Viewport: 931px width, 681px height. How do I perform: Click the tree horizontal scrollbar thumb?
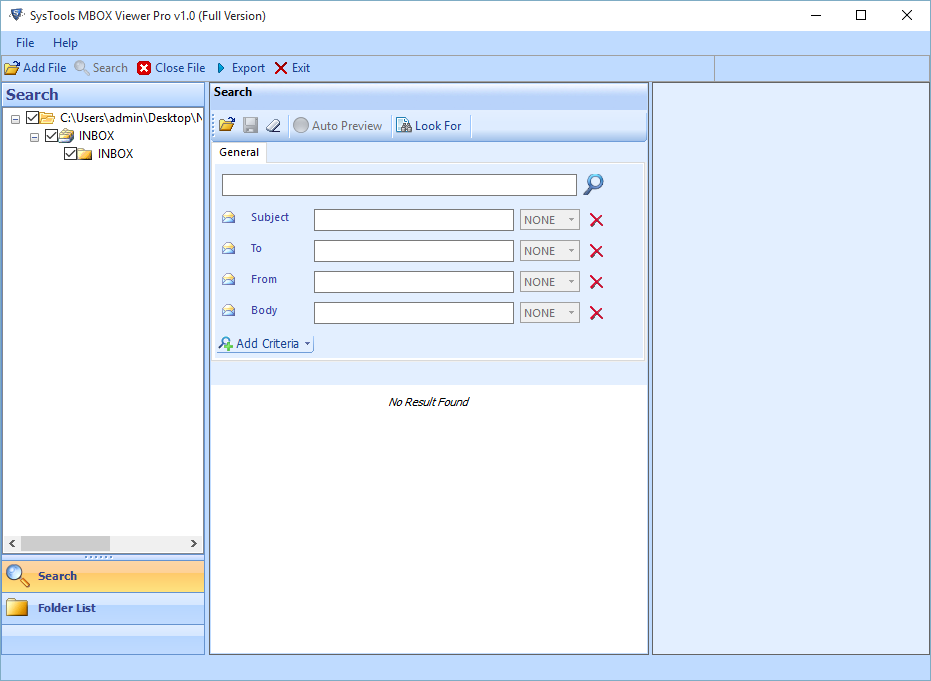click(x=65, y=543)
